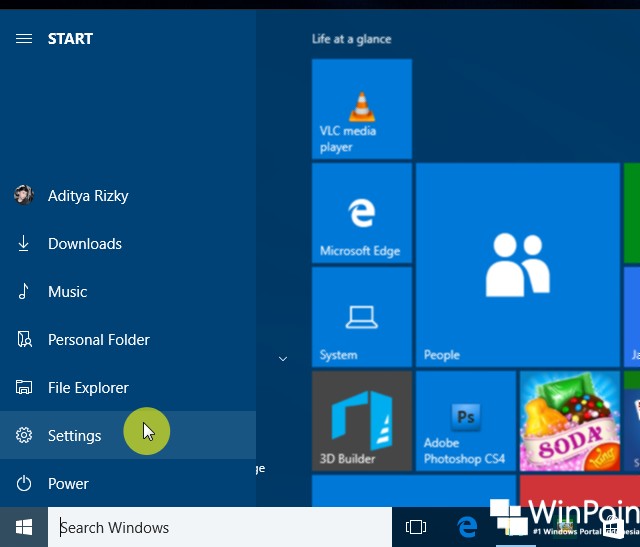The image size is (640, 547).
Task: Click the Downloads arrow icon
Action: point(24,243)
